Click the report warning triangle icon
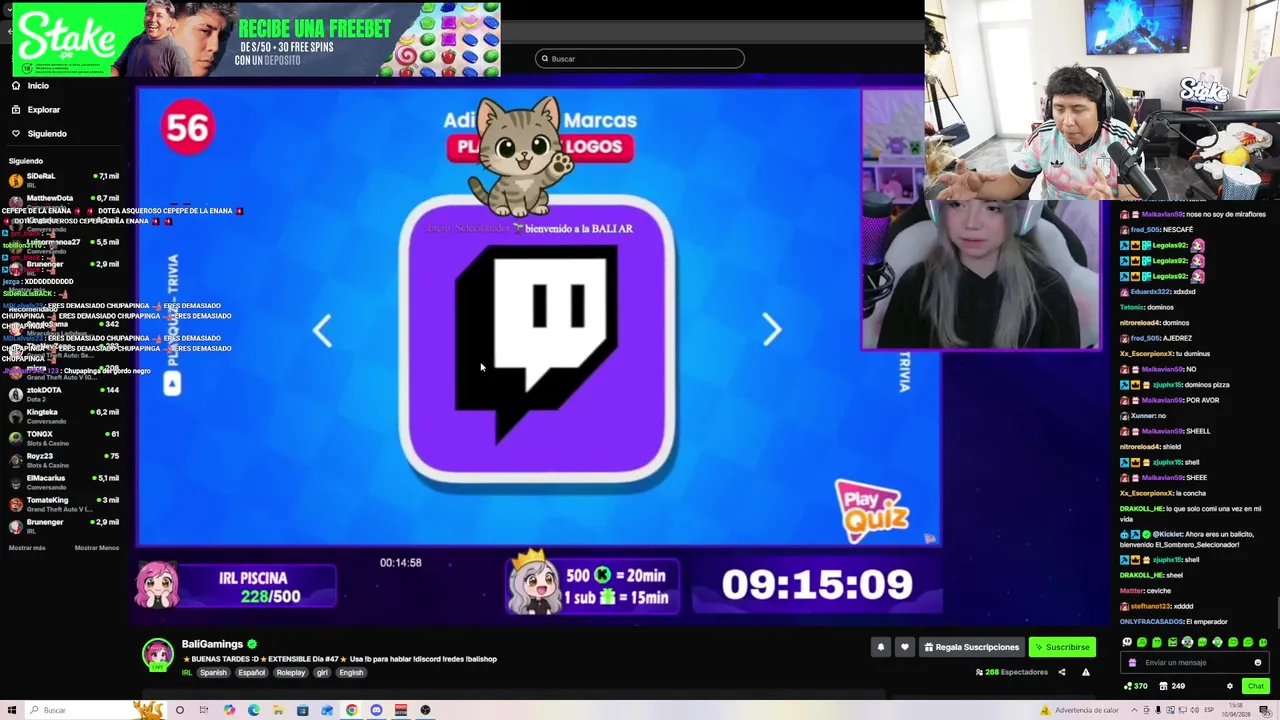Viewport: 1280px width, 720px height. (x=1086, y=672)
